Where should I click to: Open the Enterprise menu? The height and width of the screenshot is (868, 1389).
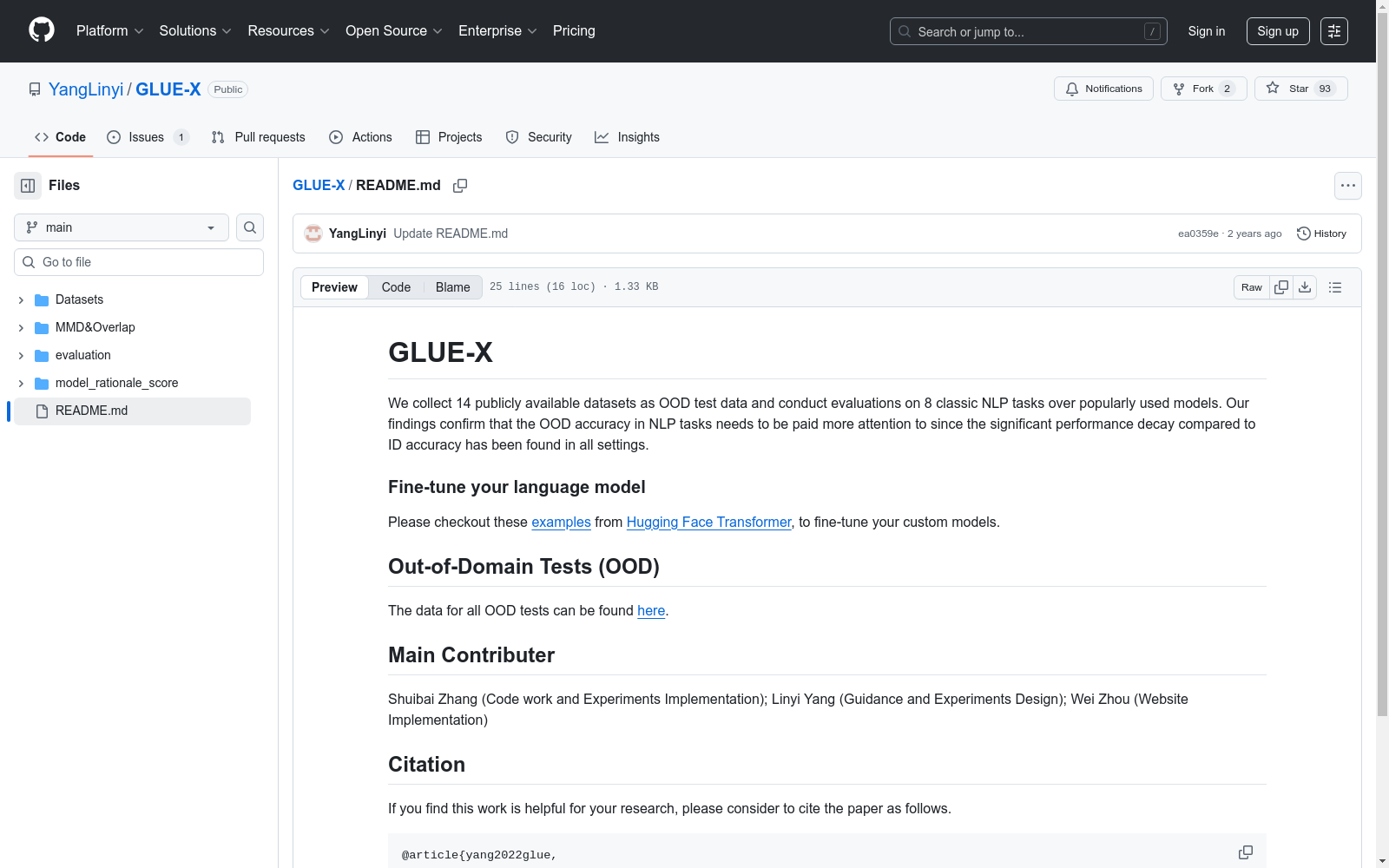(x=497, y=31)
